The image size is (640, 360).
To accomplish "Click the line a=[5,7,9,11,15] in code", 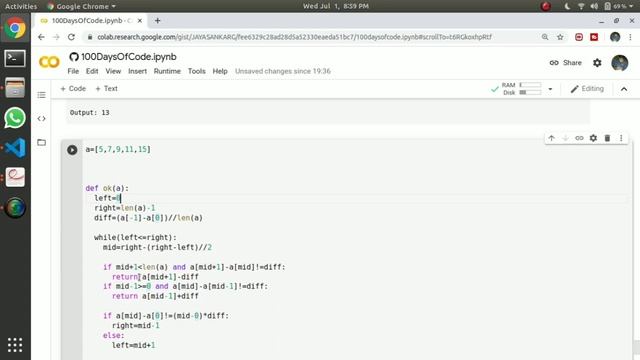I will click(x=118, y=149).
